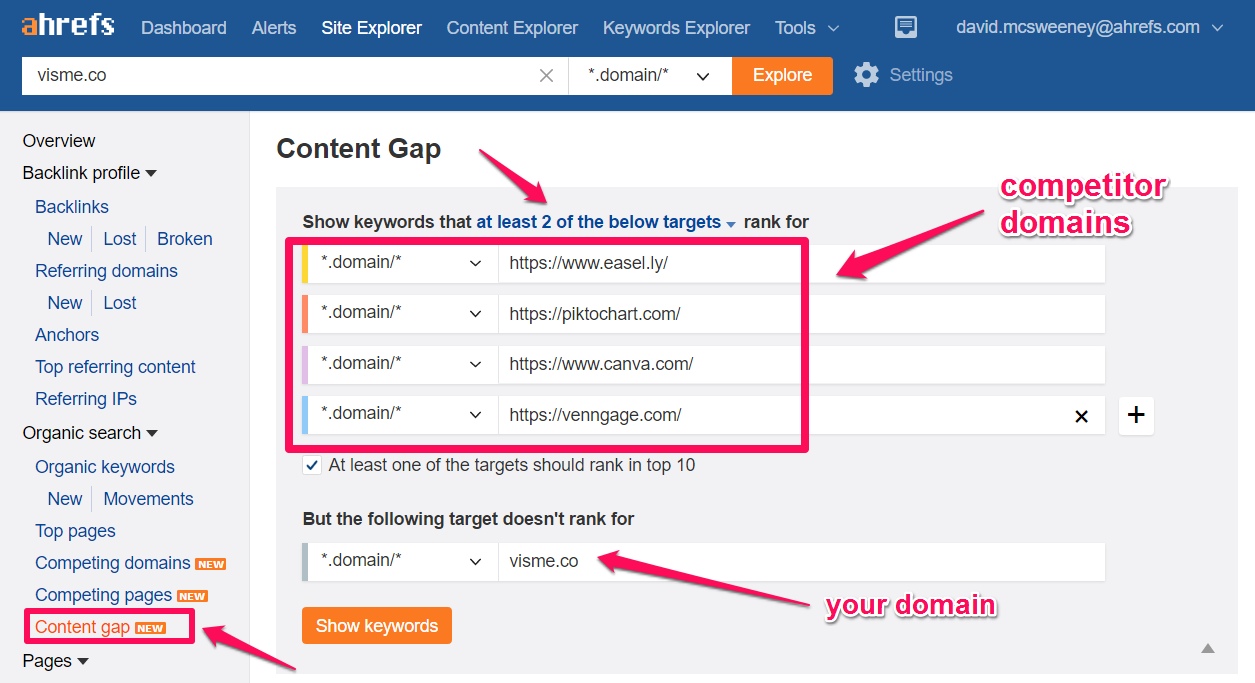This screenshot has height=683, width=1255.
Task: Select Content gap in the sidebar
Action: (82, 627)
